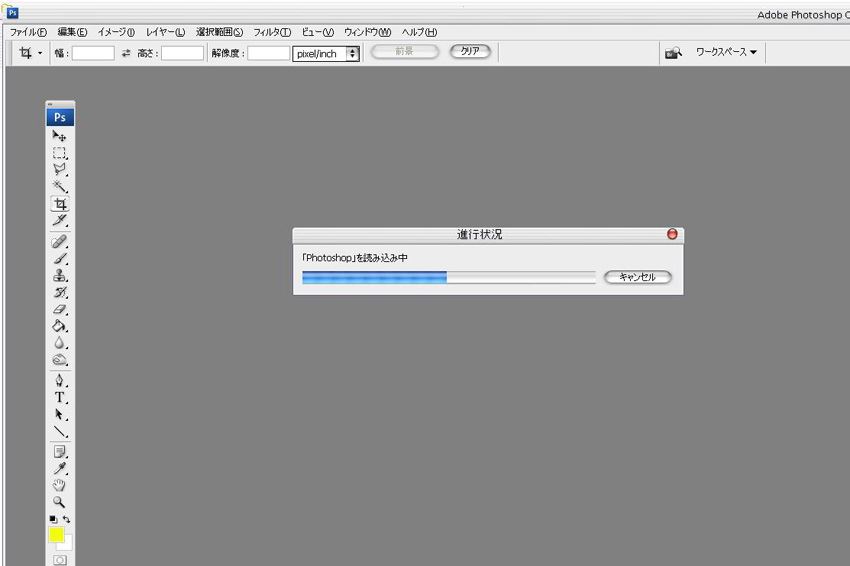Select the Brush tool

pos(60,259)
